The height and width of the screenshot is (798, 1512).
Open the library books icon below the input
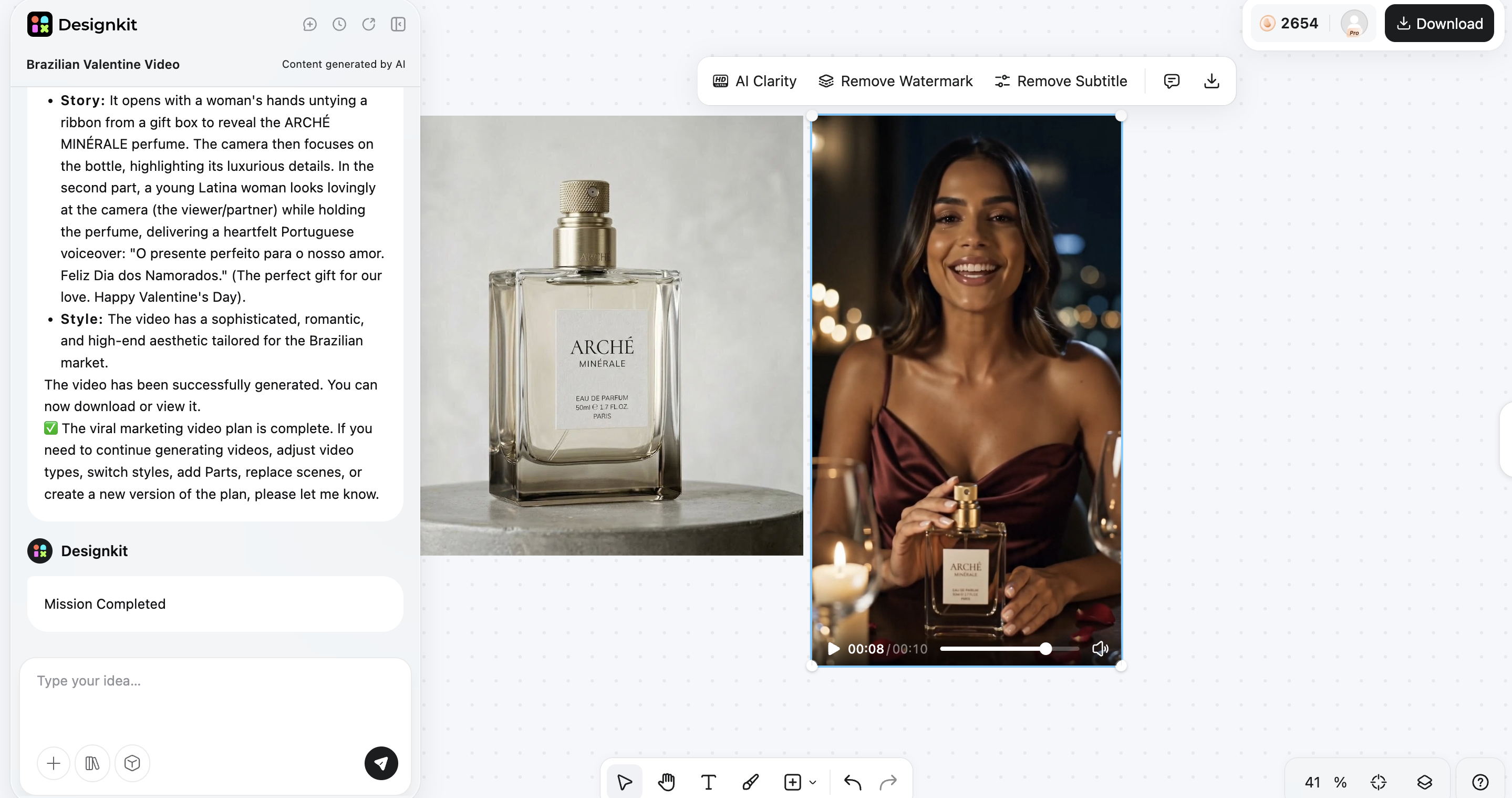pyautogui.click(x=92, y=763)
